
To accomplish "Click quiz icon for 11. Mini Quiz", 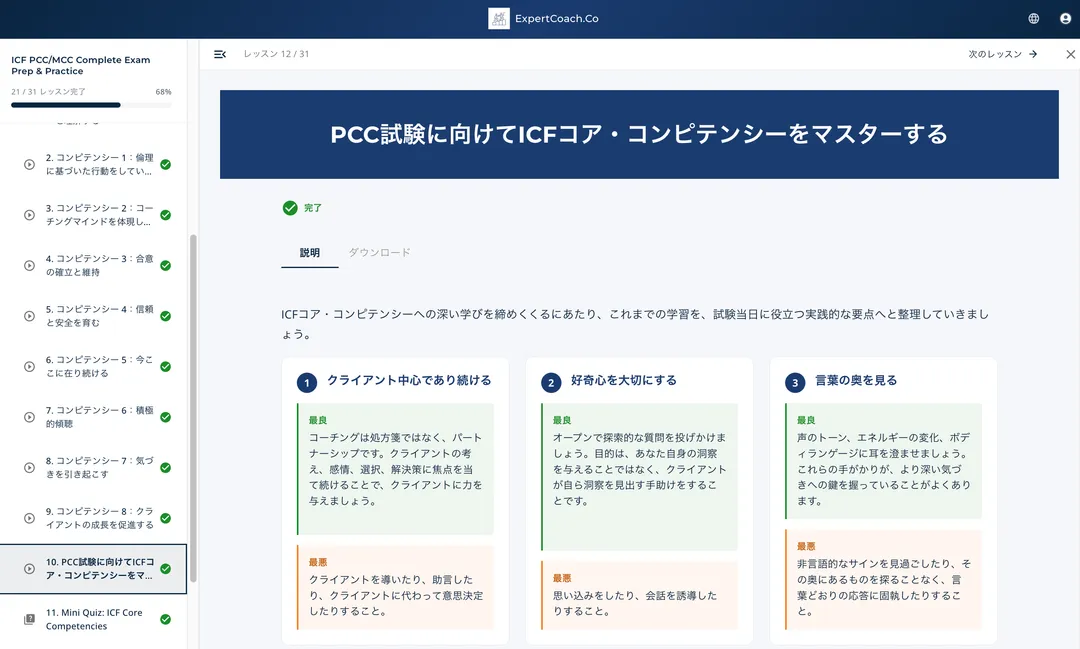I will coord(30,619).
